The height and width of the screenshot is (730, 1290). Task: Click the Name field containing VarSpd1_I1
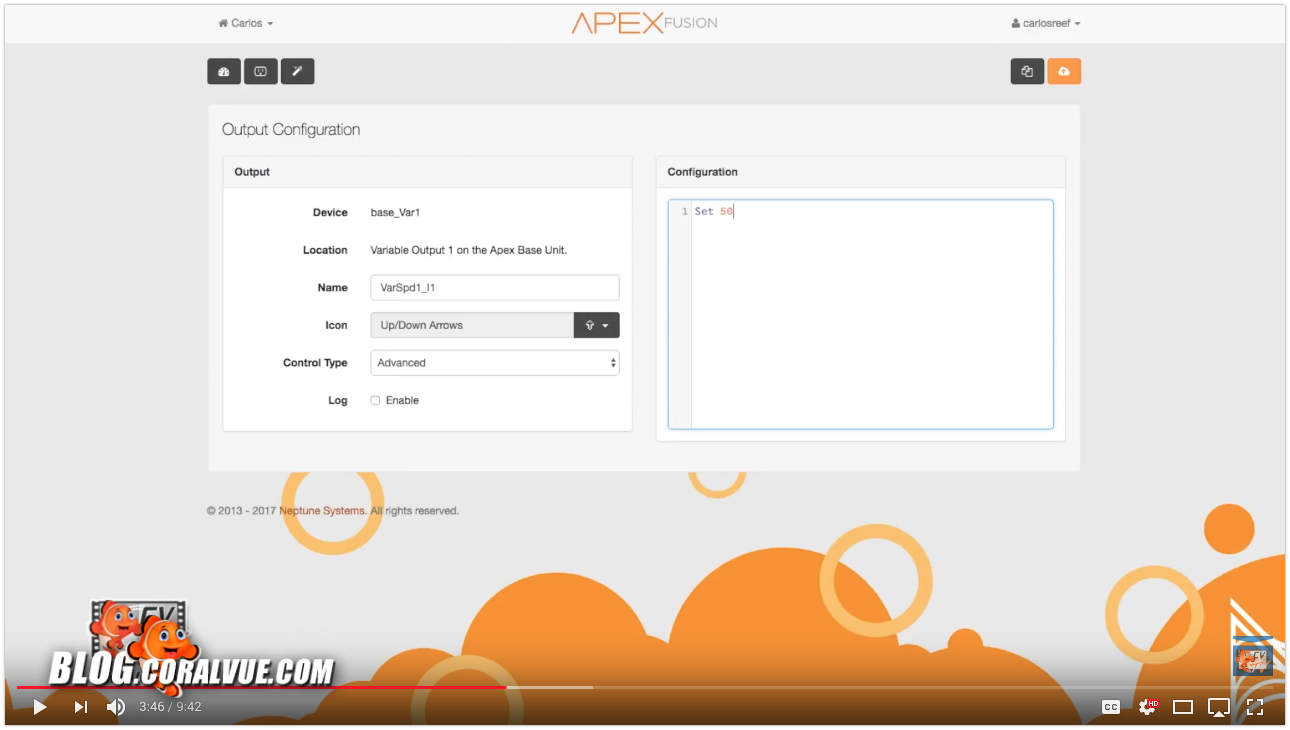[495, 288]
